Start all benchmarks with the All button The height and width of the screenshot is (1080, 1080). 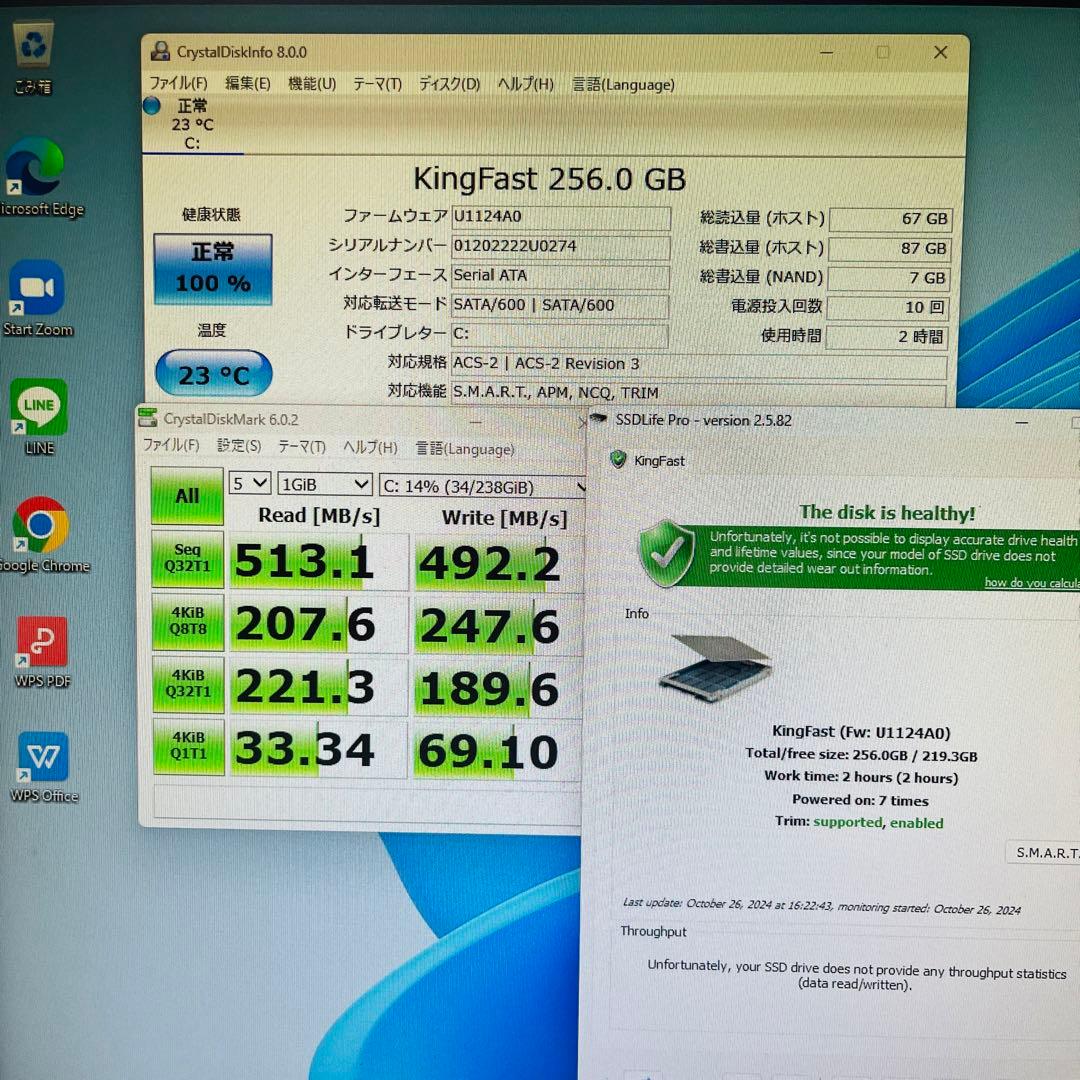pyautogui.click(x=187, y=498)
